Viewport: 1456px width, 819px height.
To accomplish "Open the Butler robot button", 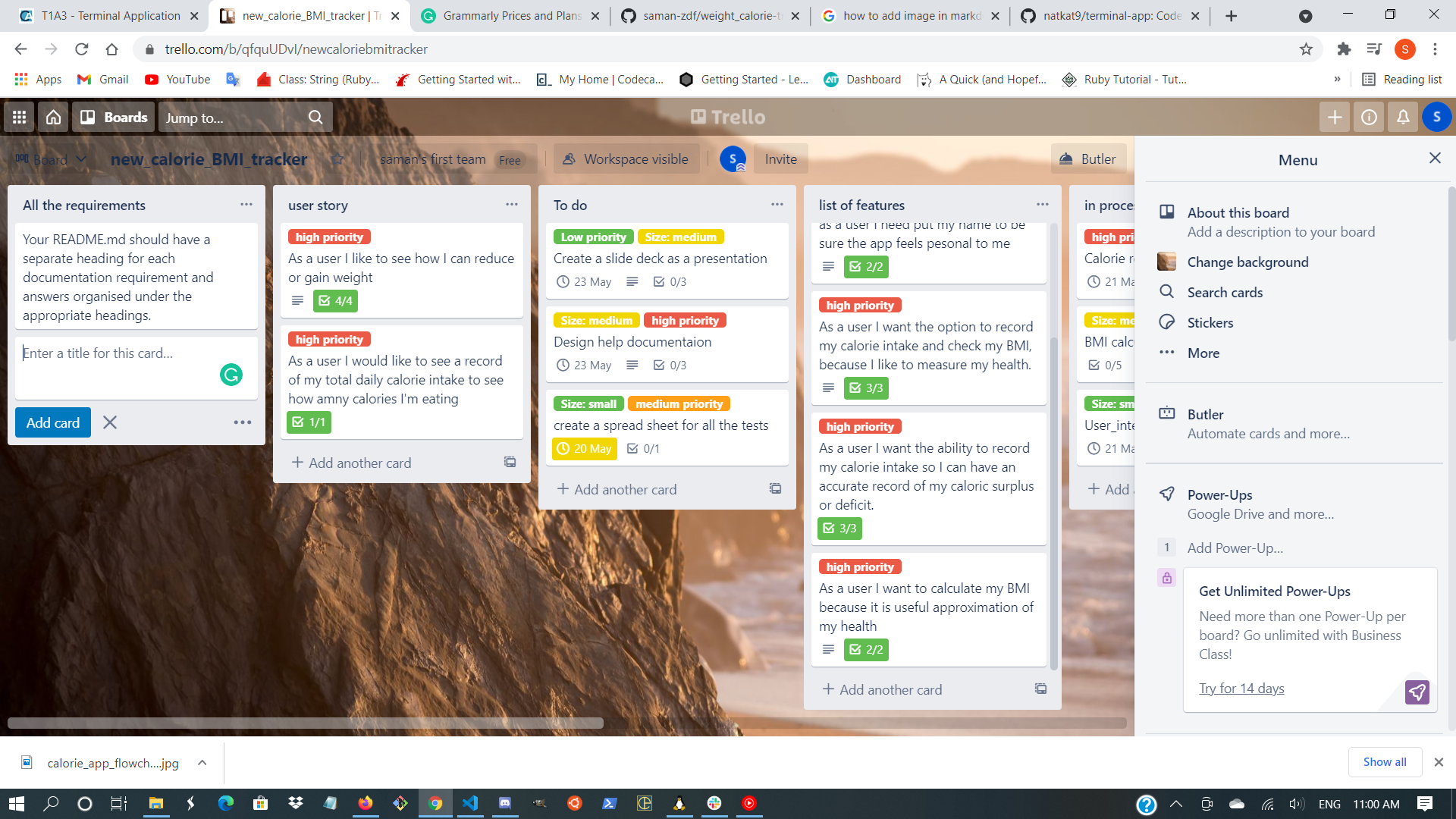I will 1088,159.
